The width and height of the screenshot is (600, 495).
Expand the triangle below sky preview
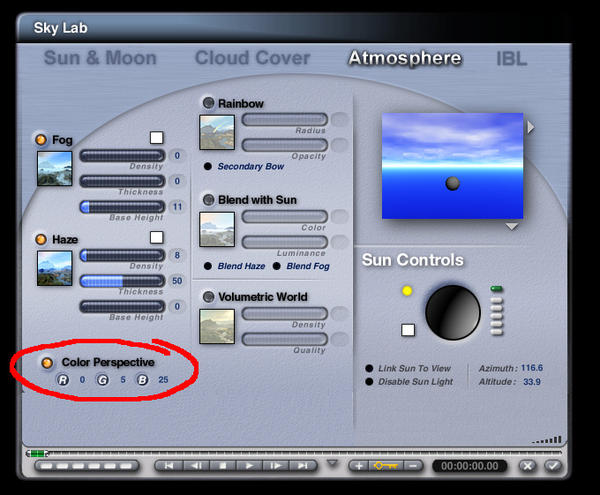[x=512, y=227]
